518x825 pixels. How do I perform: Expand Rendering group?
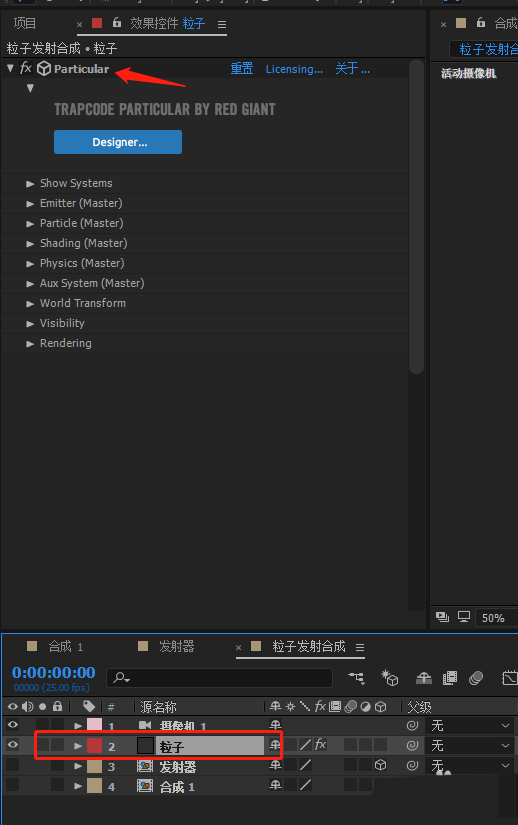30,344
